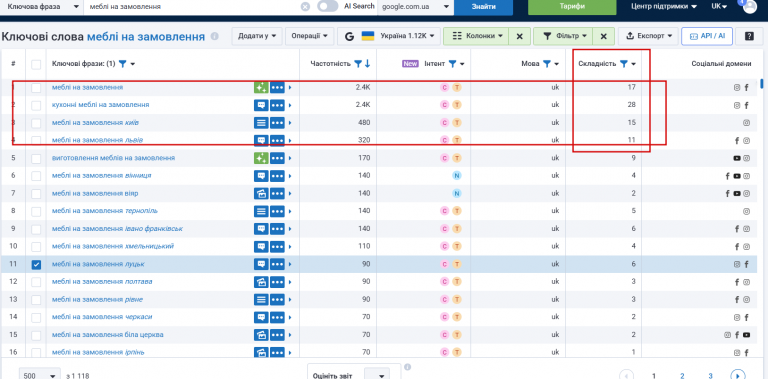Open the Фільтр dropdown
The height and width of the screenshot is (379, 768).
tap(563, 36)
